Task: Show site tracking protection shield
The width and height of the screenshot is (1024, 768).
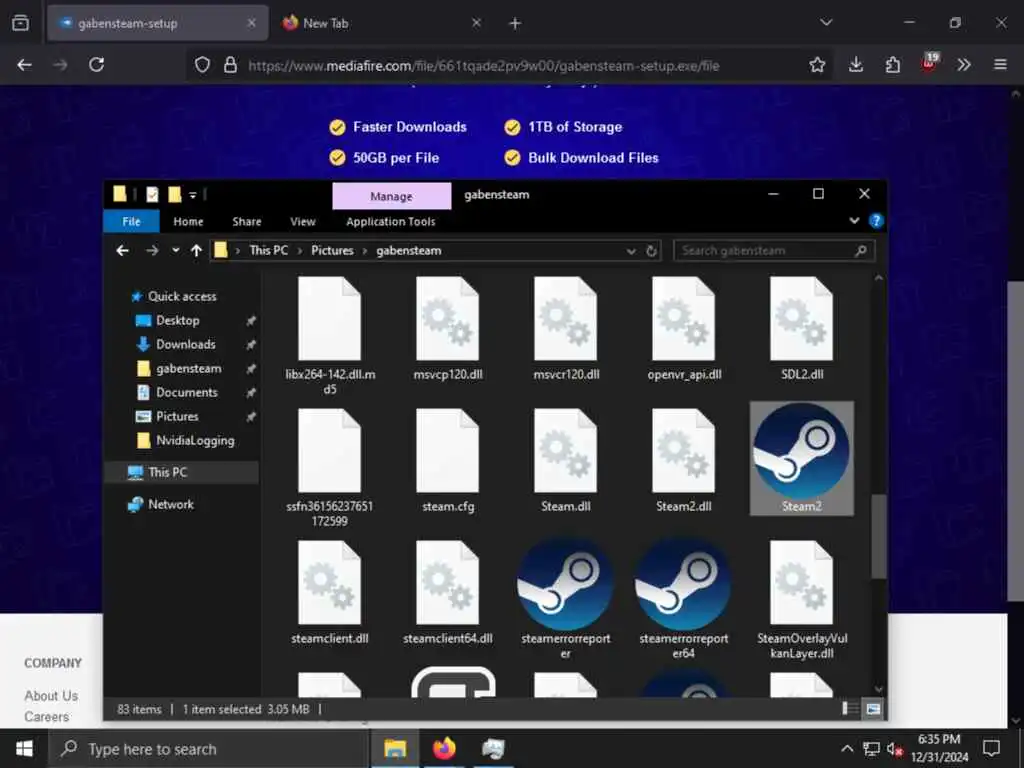Action: pyautogui.click(x=202, y=65)
